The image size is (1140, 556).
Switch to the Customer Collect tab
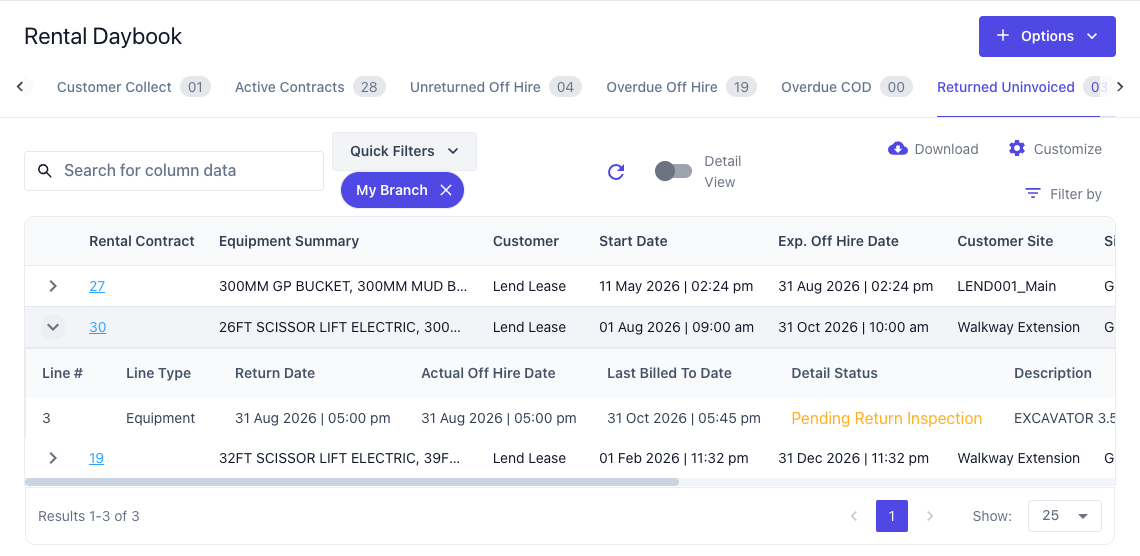133,87
